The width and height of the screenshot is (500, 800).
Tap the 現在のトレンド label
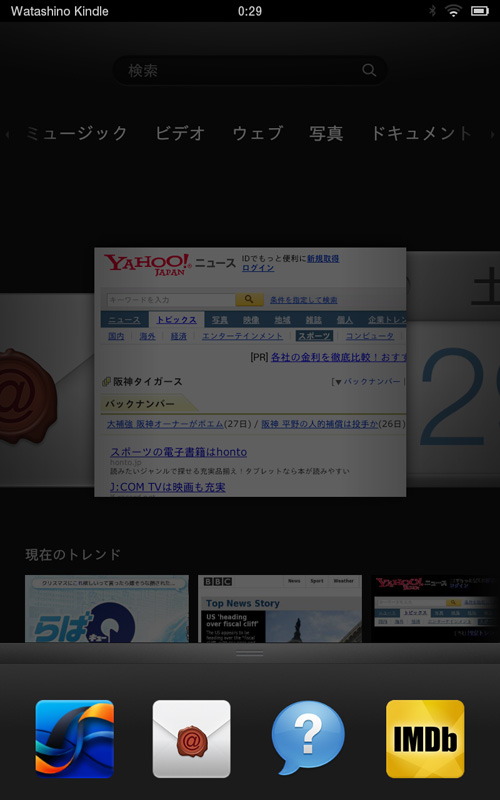click(73, 555)
